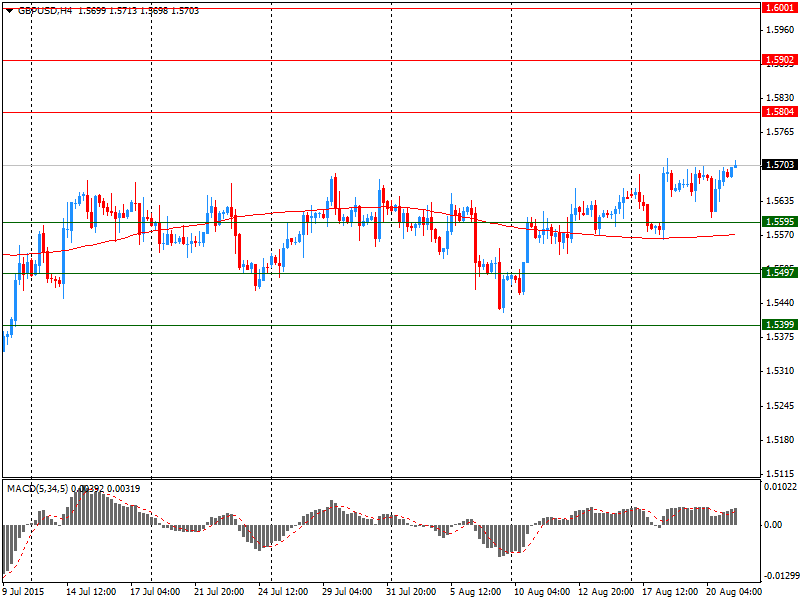The image size is (800, 600).
Task: Select the GBPUSD,H4 chart title text
Action: [45, 11]
